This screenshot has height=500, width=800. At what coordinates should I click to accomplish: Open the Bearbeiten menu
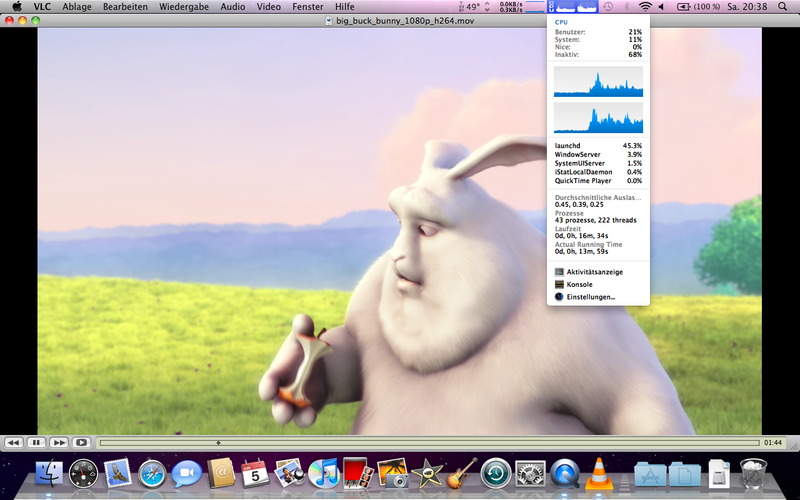[x=125, y=7]
